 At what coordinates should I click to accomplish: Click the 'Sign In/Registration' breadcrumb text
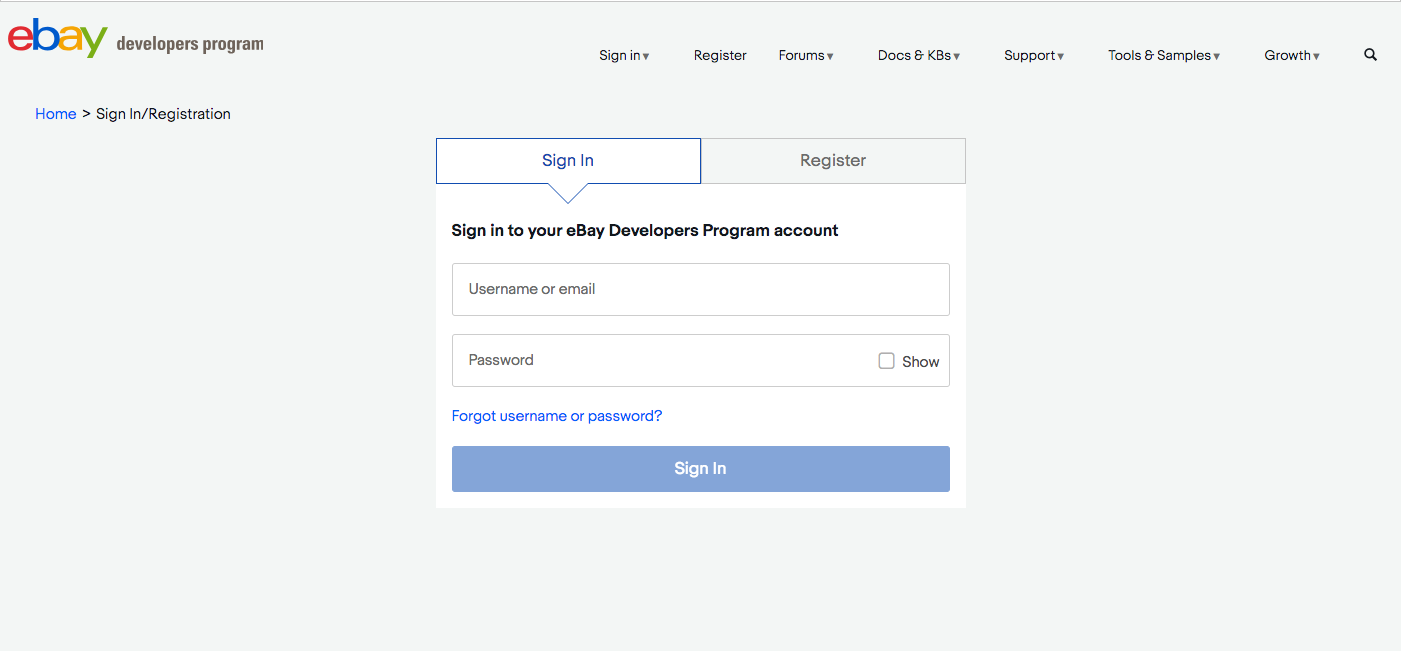point(163,114)
